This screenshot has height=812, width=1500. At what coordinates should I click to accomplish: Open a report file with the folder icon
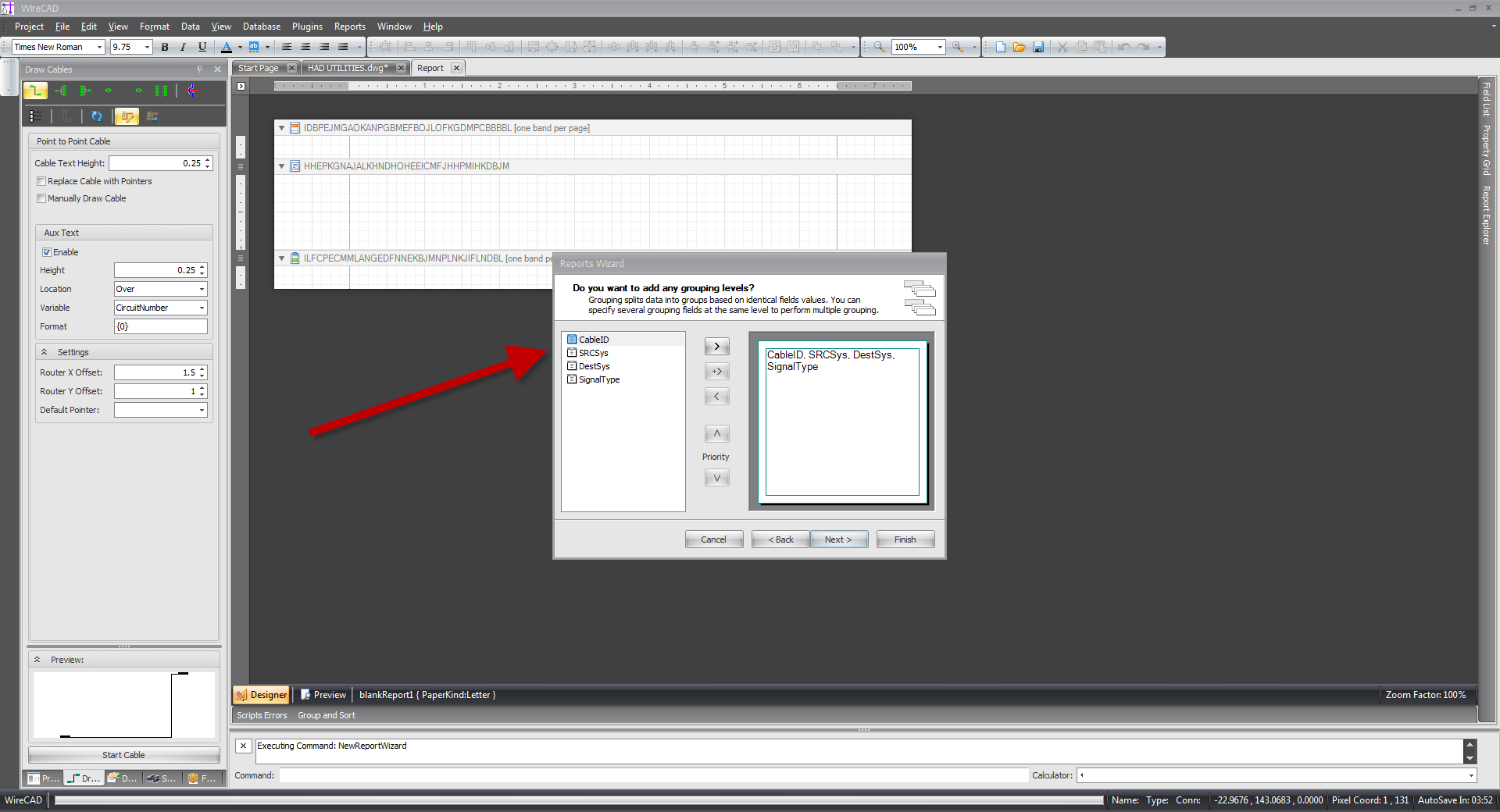tap(1019, 47)
